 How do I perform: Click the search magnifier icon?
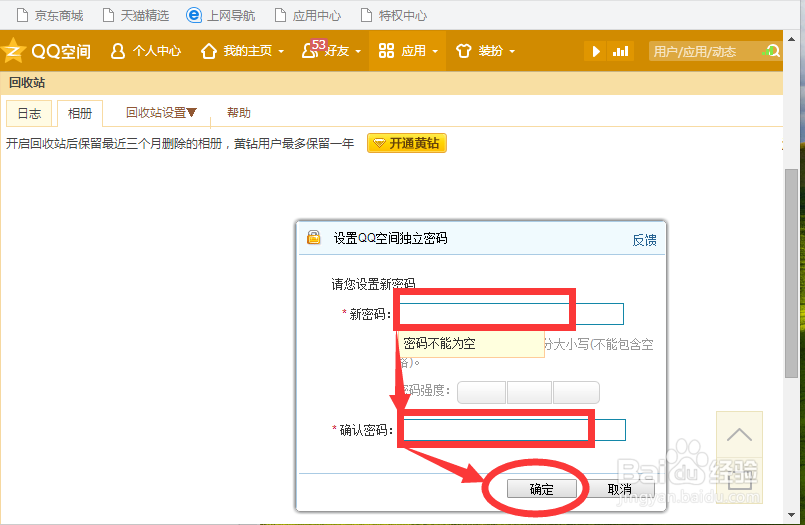(x=773, y=51)
